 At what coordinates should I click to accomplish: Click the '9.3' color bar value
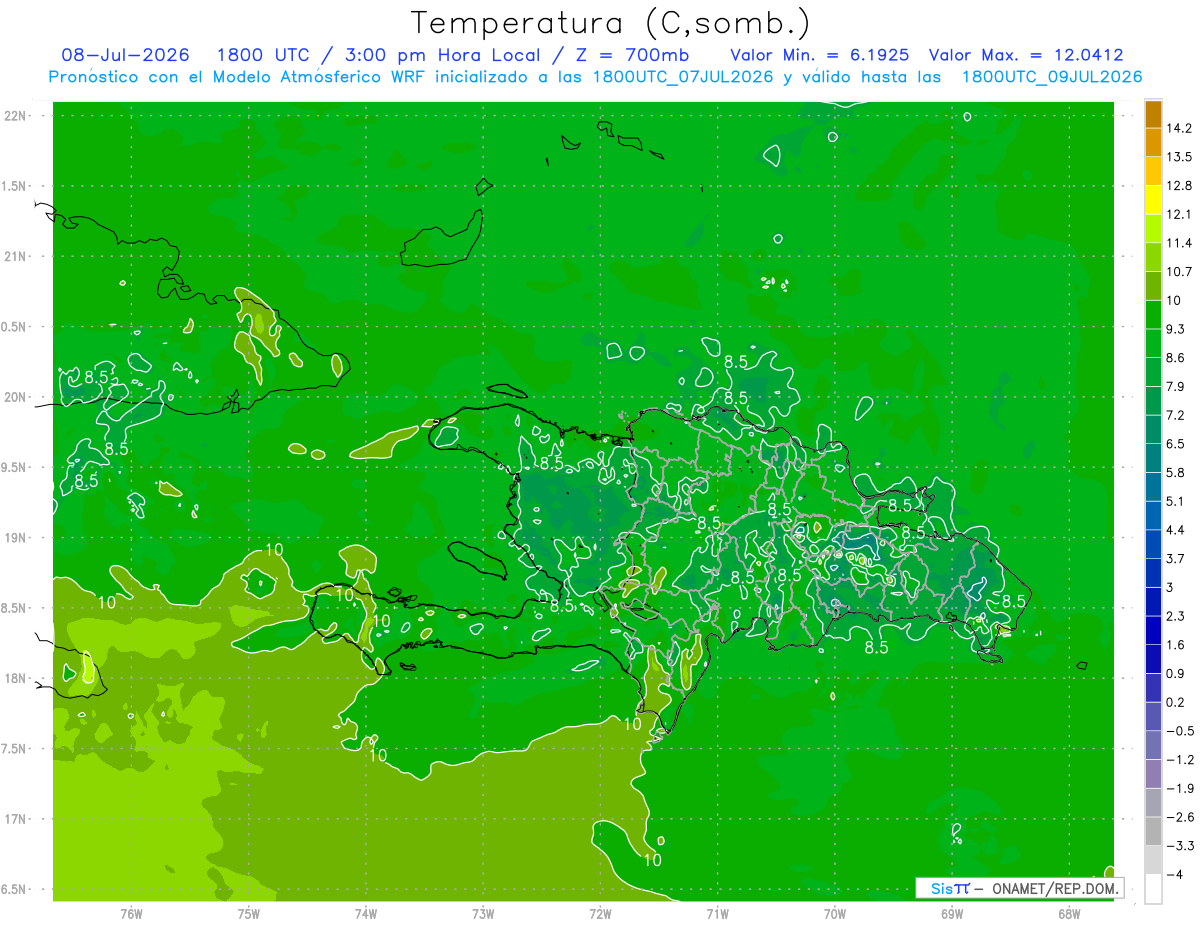pos(1177,329)
